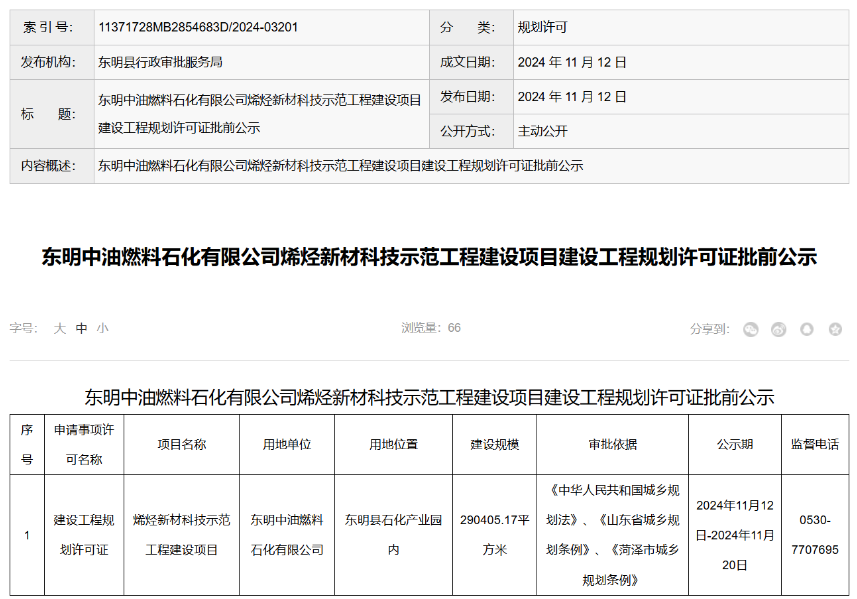Click the heading directly above the permit table

(429, 397)
